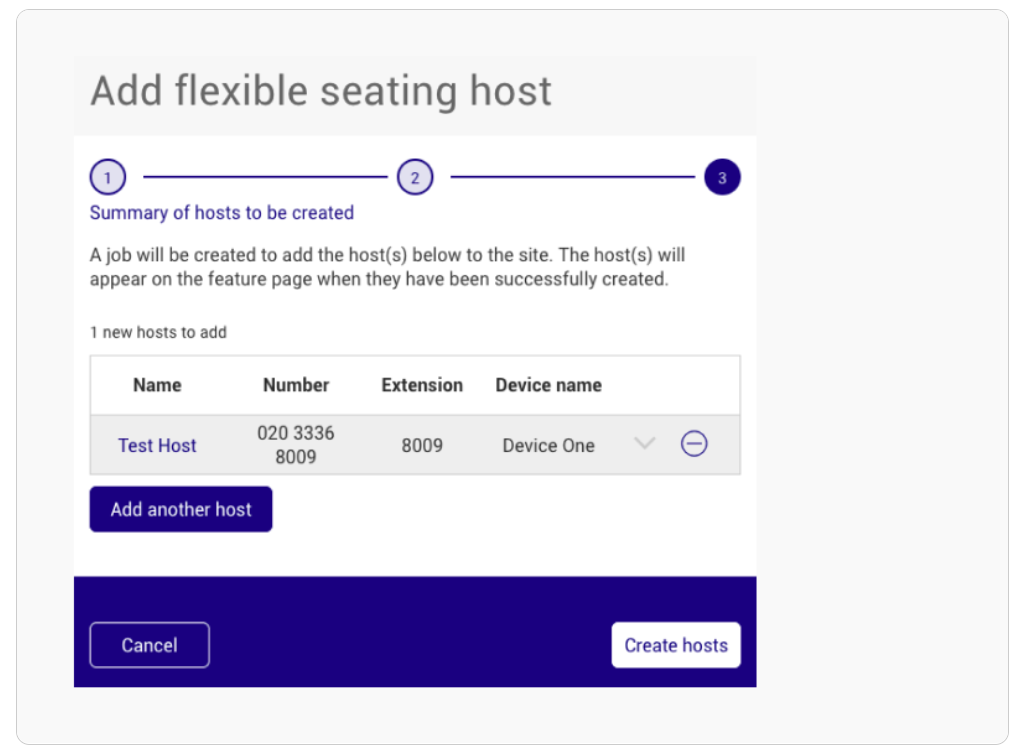
Task: Confirm with the Create hosts button
Action: tap(676, 645)
